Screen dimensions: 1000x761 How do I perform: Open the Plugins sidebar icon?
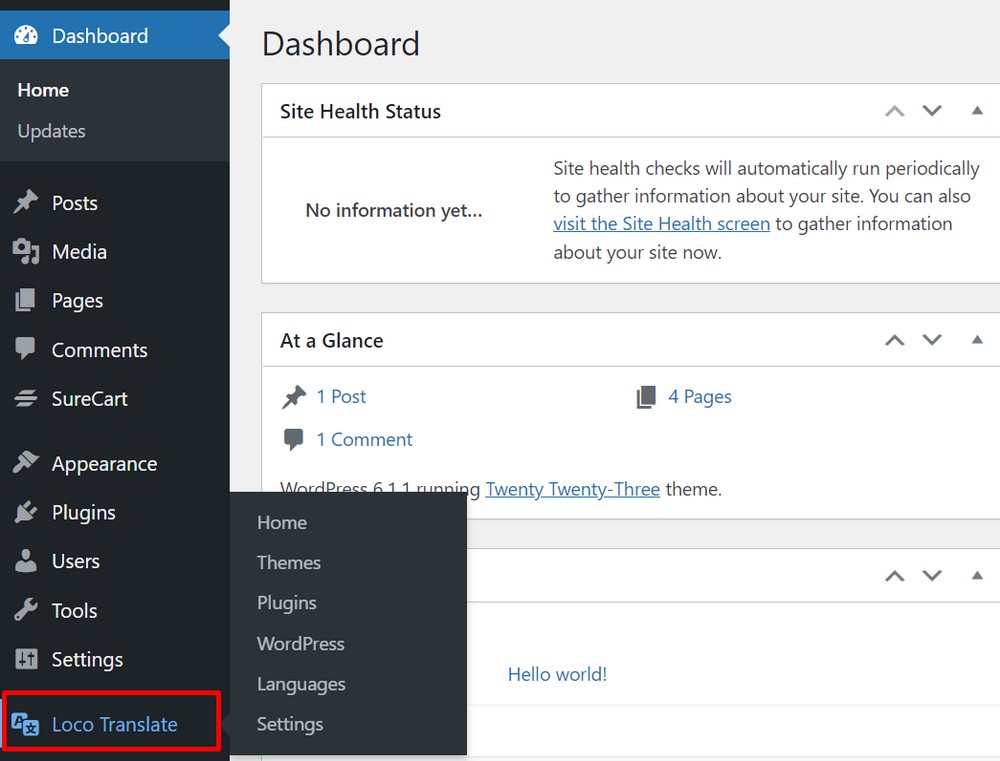[26, 512]
